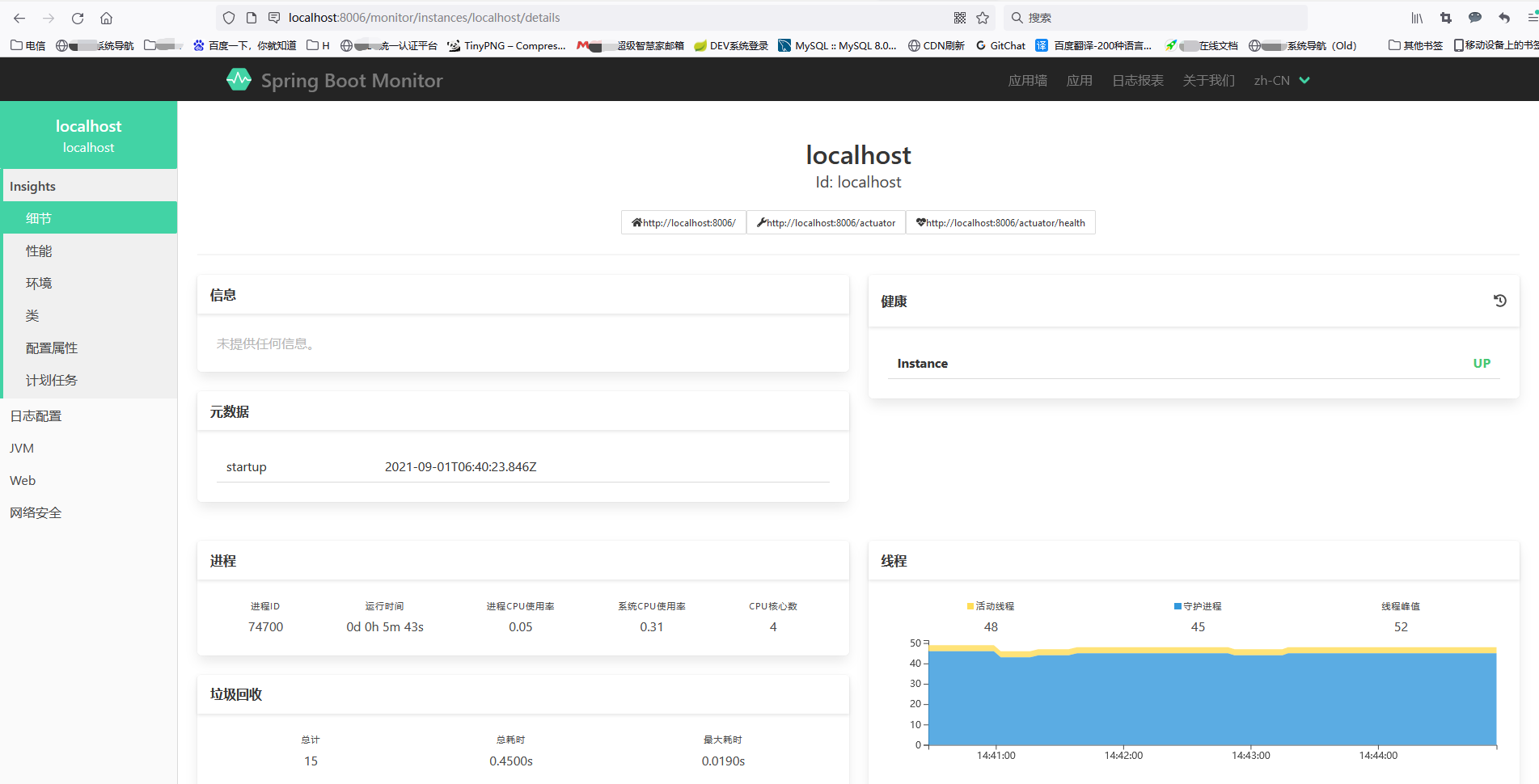Toggle the 线程峰值 legend in the thread chart
The image size is (1539, 784).
[x=1400, y=605]
